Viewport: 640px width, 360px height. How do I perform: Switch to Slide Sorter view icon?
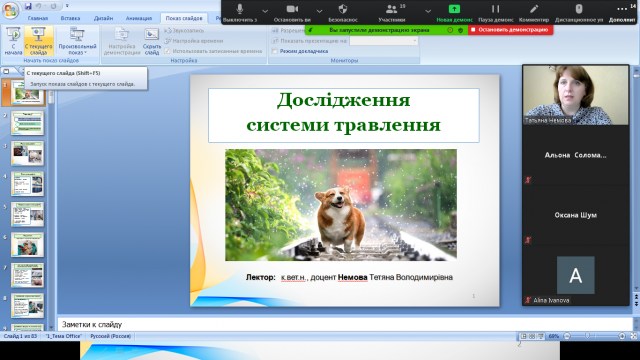tap(532, 336)
